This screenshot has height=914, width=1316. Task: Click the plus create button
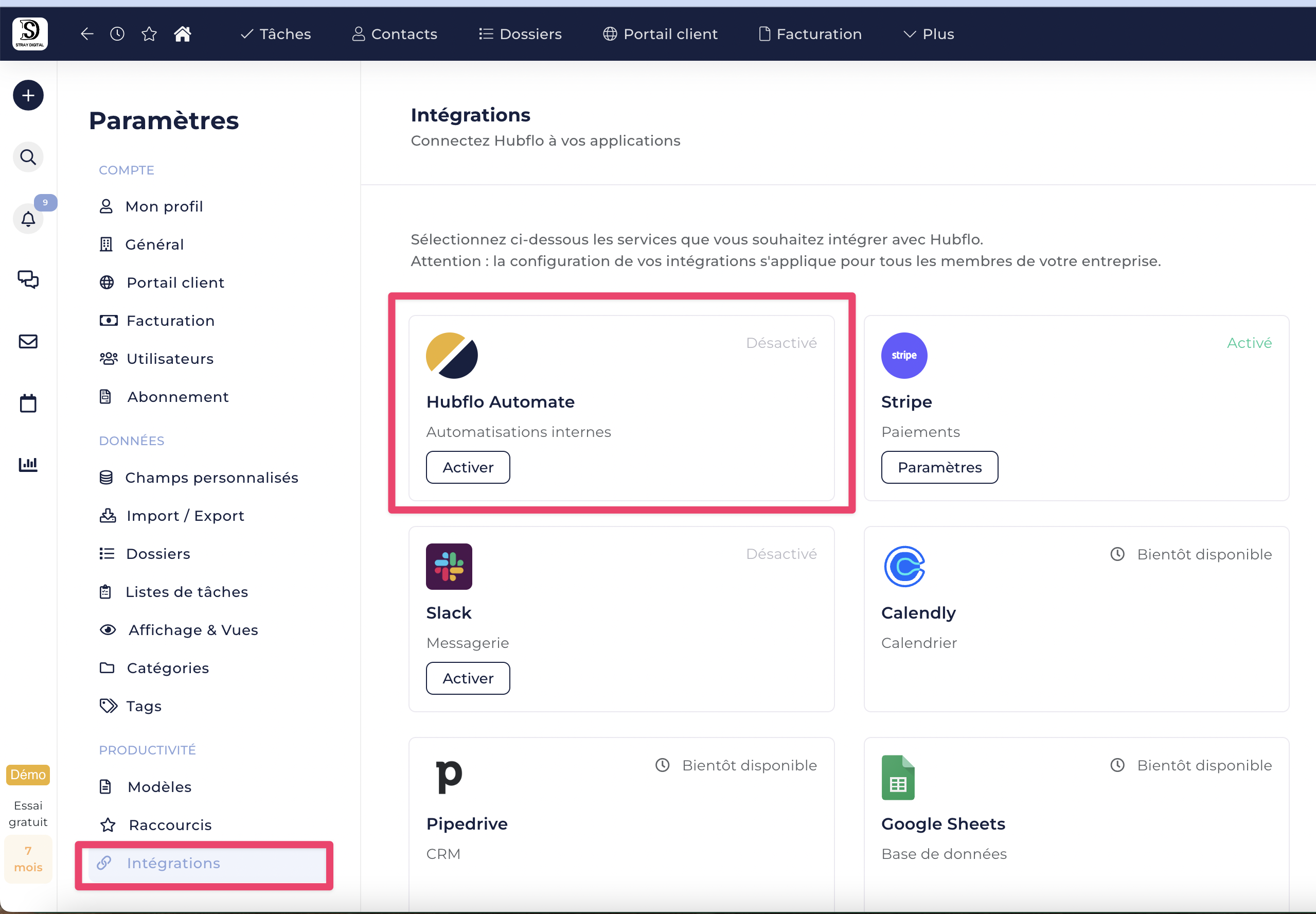(28, 95)
